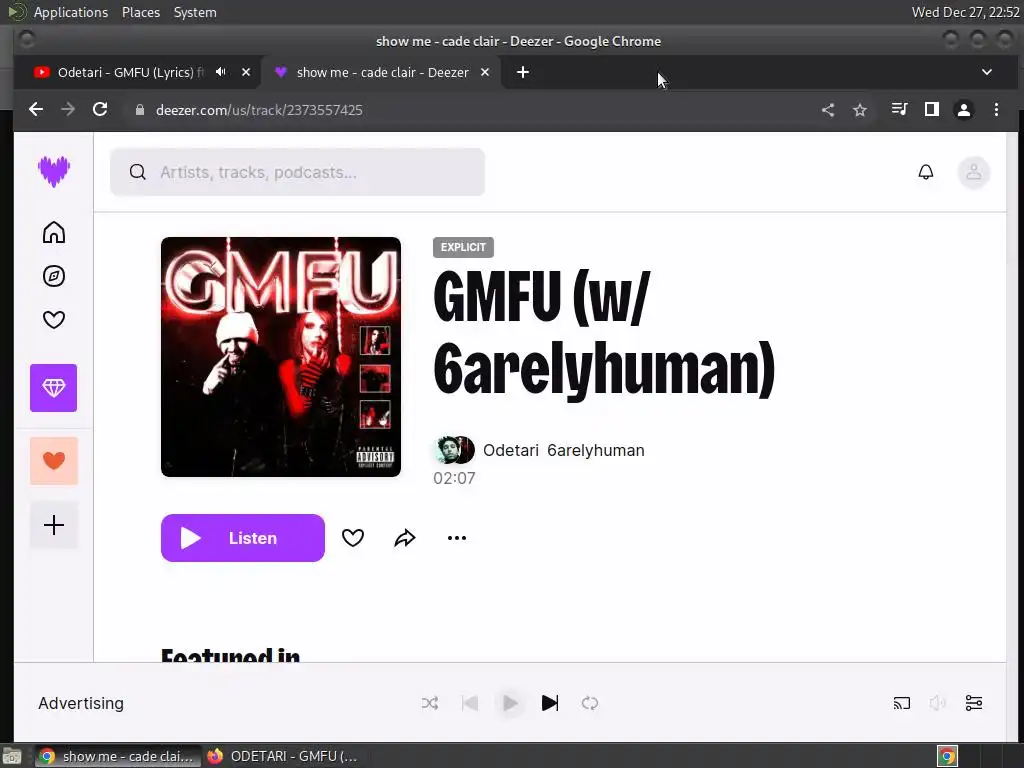
Task: Open notifications bell icon
Action: [925, 172]
